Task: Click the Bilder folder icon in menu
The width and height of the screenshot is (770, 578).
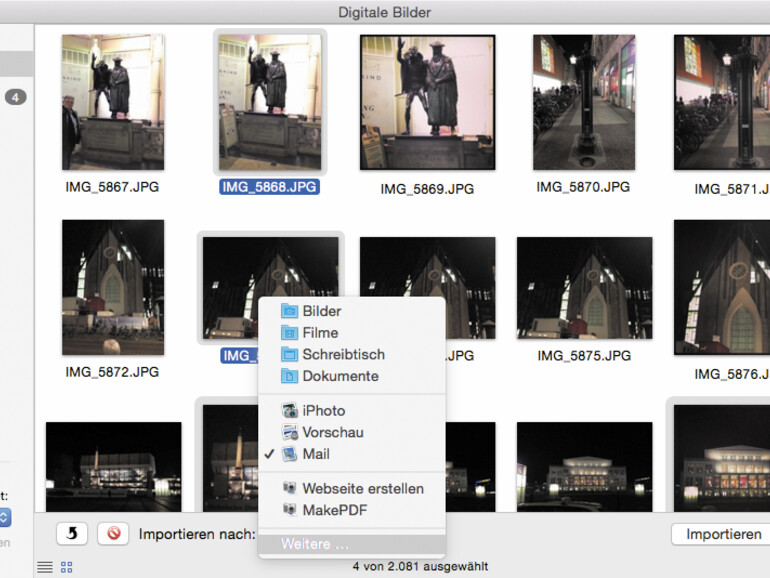Action: pyautogui.click(x=289, y=311)
